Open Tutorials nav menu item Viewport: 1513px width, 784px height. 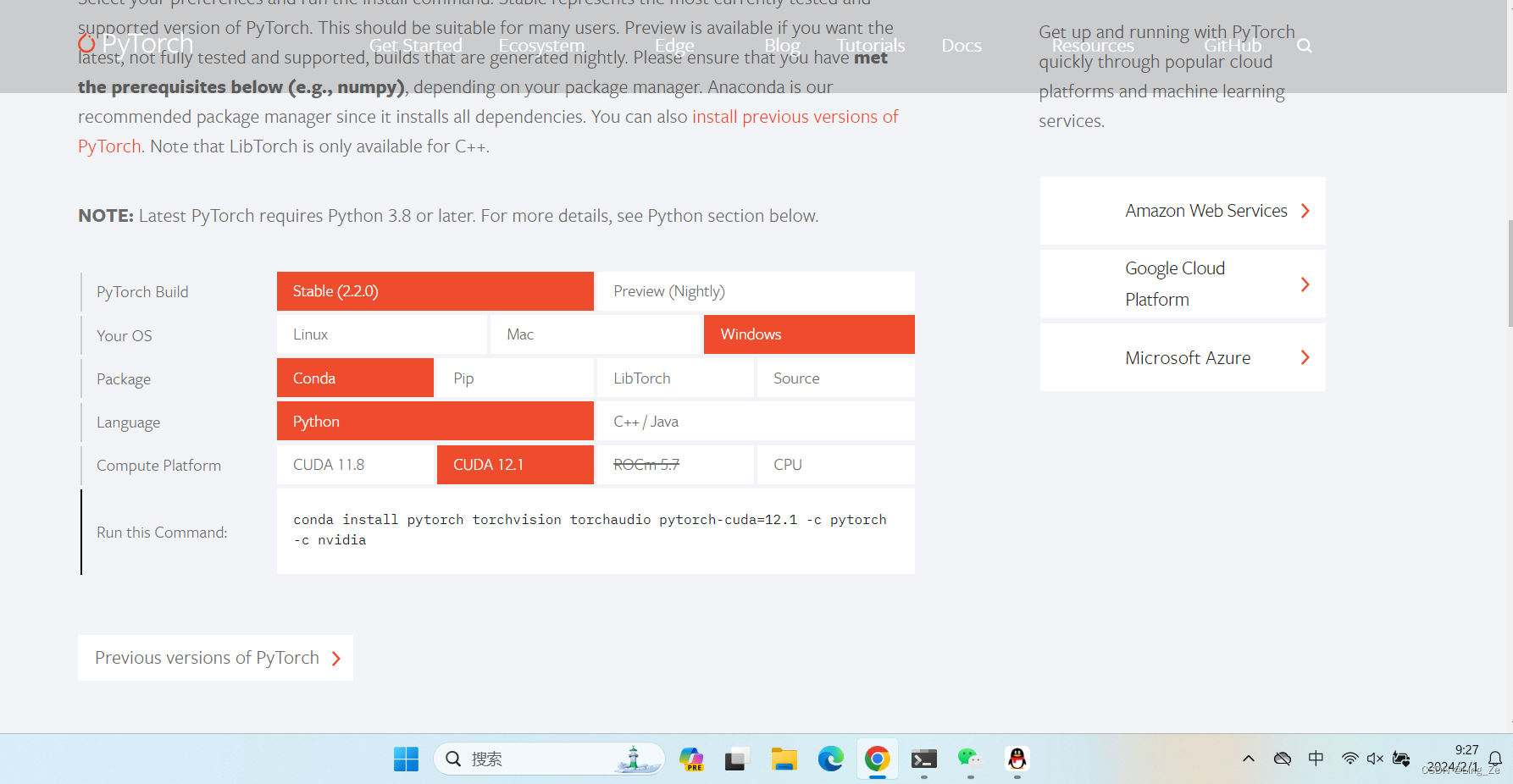click(871, 46)
